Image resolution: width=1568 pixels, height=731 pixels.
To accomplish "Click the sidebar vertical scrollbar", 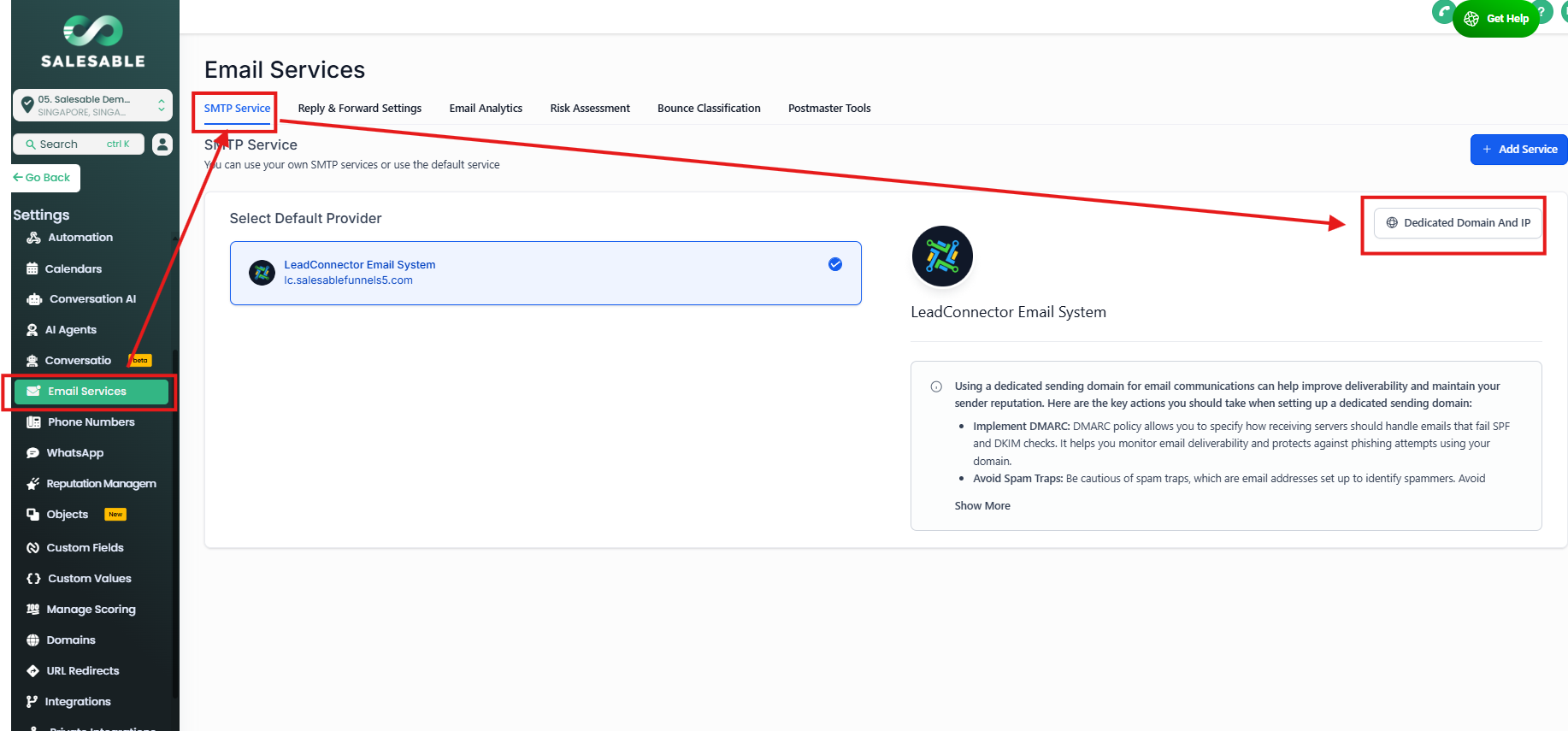I will coord(175,523).
